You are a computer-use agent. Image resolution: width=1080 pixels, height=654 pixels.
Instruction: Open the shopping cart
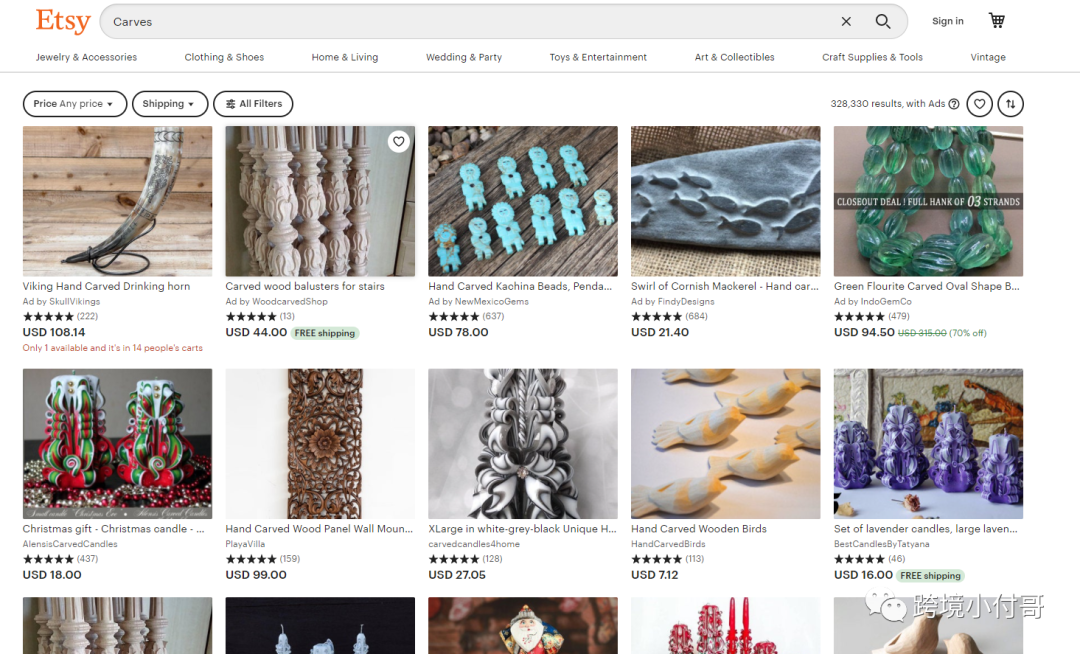[997, 21]
